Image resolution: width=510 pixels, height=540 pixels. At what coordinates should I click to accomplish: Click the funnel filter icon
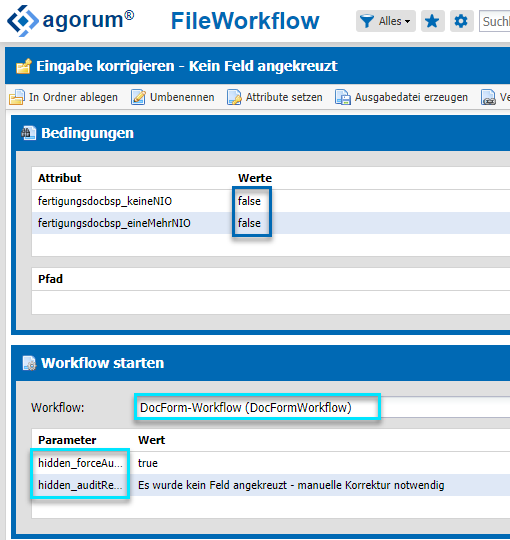pos(367,21)
